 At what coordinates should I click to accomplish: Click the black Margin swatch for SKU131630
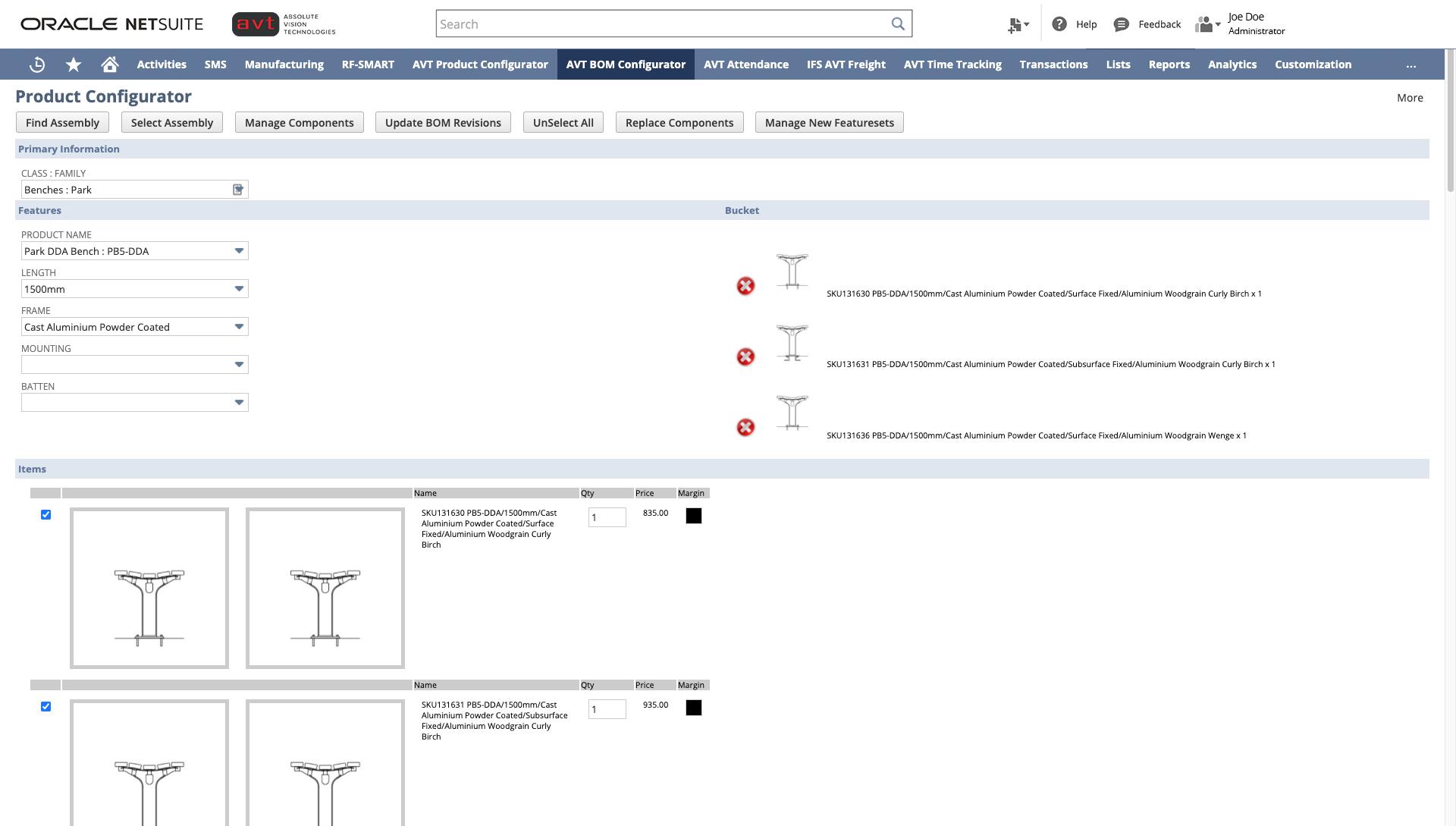point(693,517)
